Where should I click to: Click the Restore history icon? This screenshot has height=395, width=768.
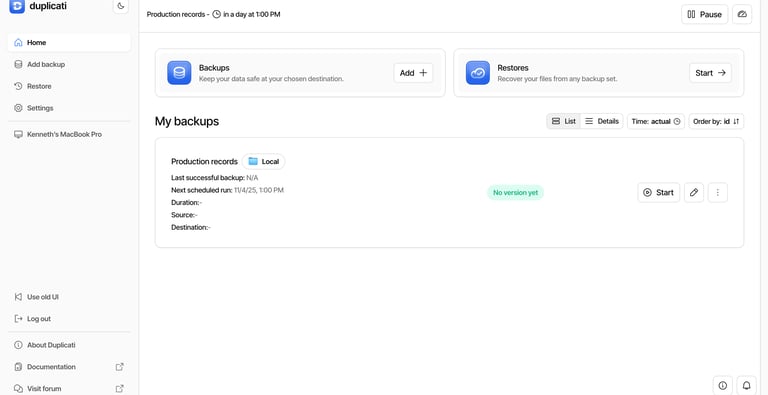(18, 86)
